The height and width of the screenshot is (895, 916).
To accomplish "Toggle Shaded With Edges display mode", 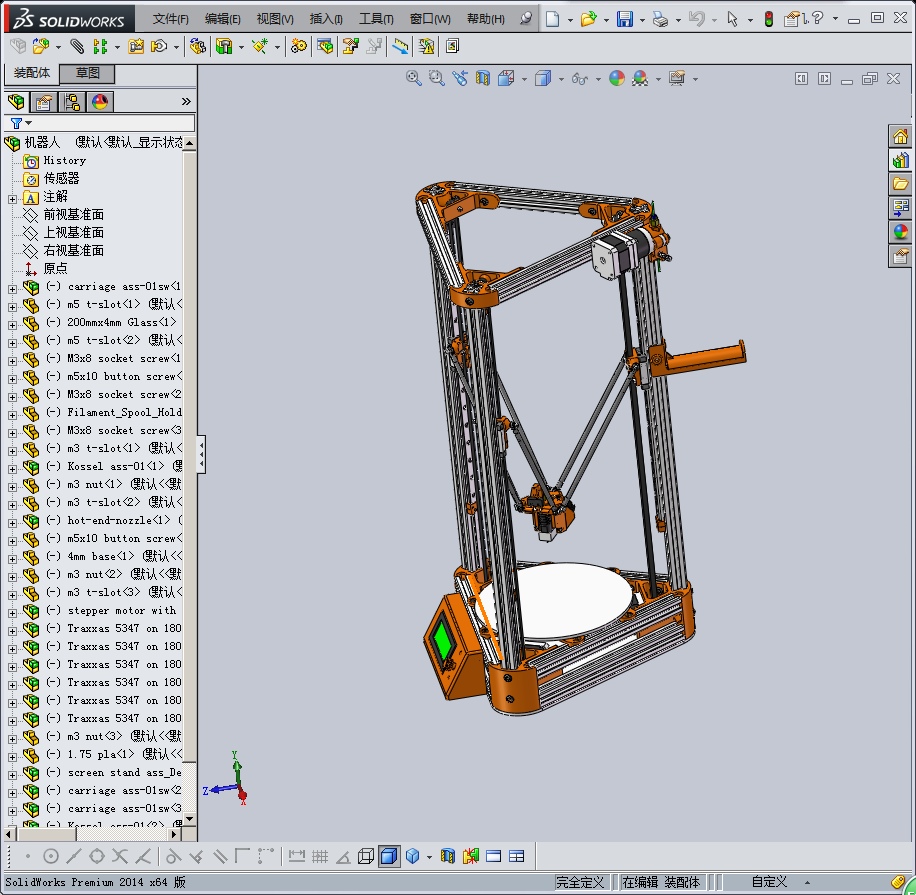I will tap(389, 856).
